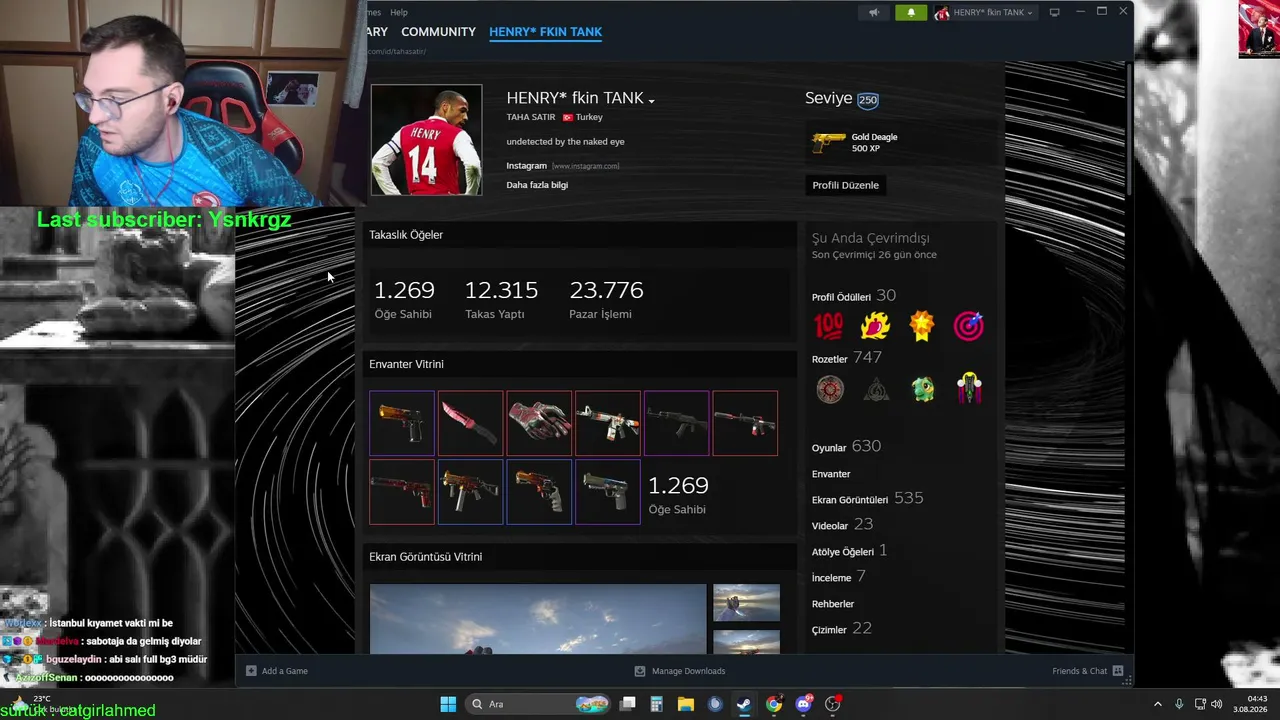
Task: Click the Seviye 250 level badge
Action: click(x=868, y=100)
